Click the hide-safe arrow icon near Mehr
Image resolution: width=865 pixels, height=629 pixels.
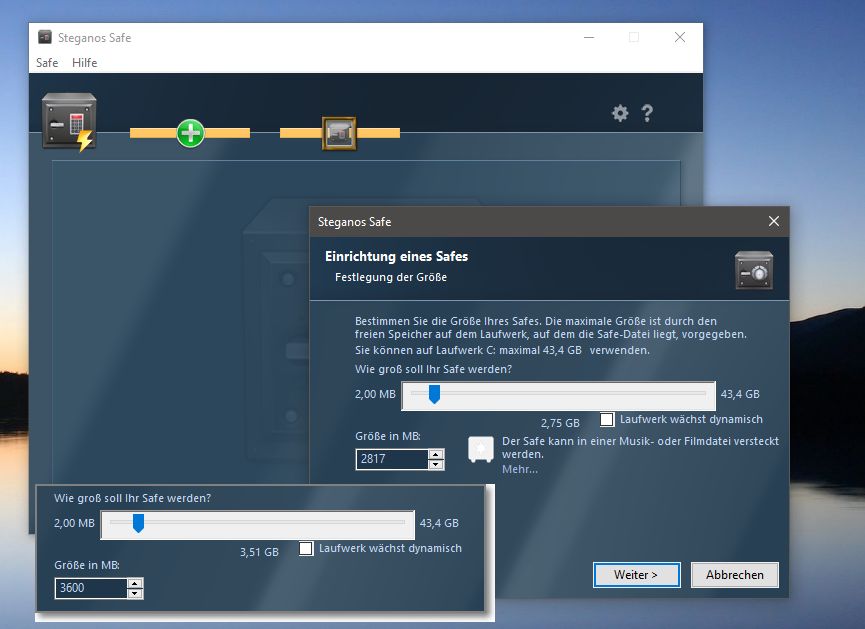click(480, 449)
